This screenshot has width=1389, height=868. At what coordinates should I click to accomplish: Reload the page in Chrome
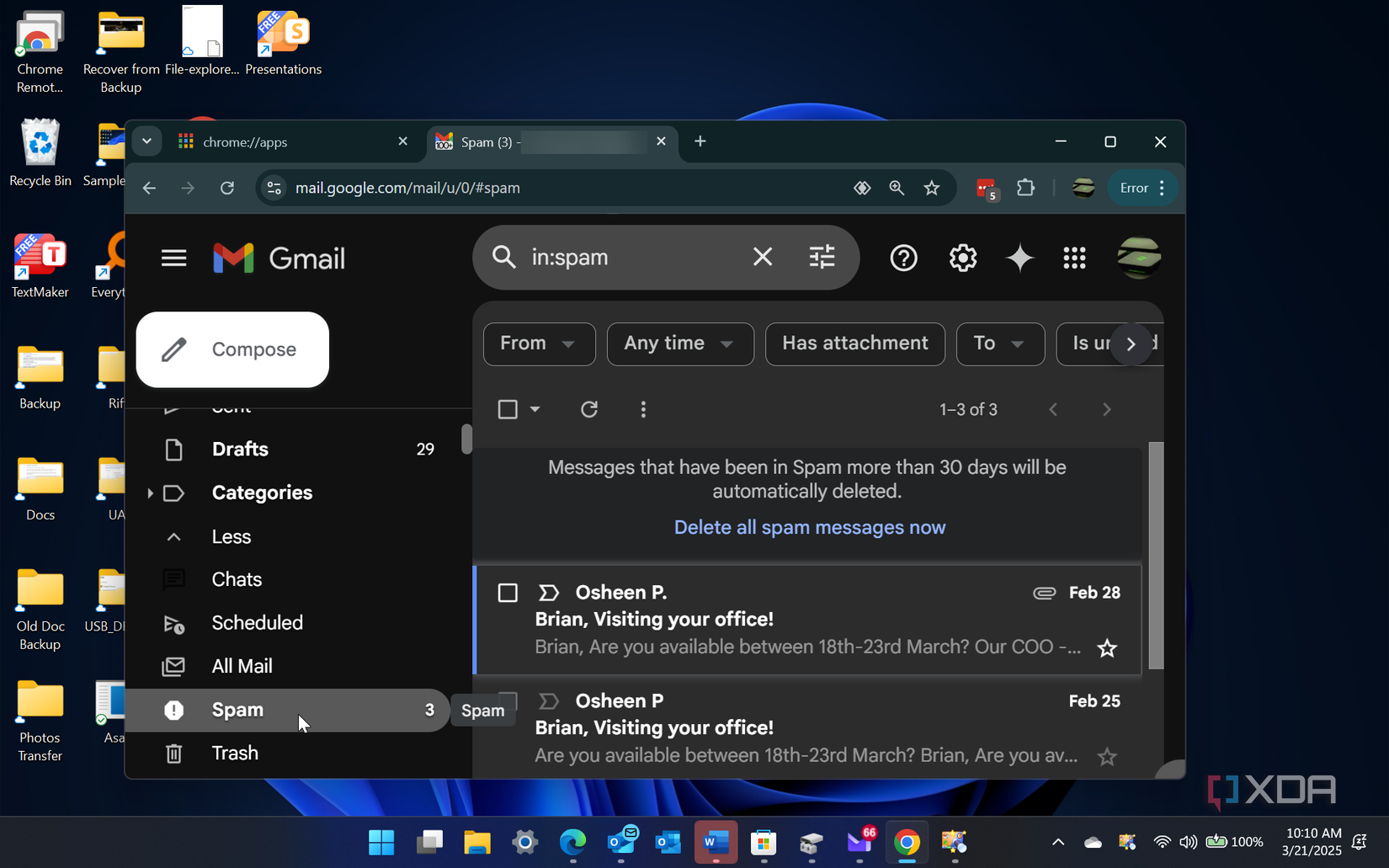(x=227, y=188)
